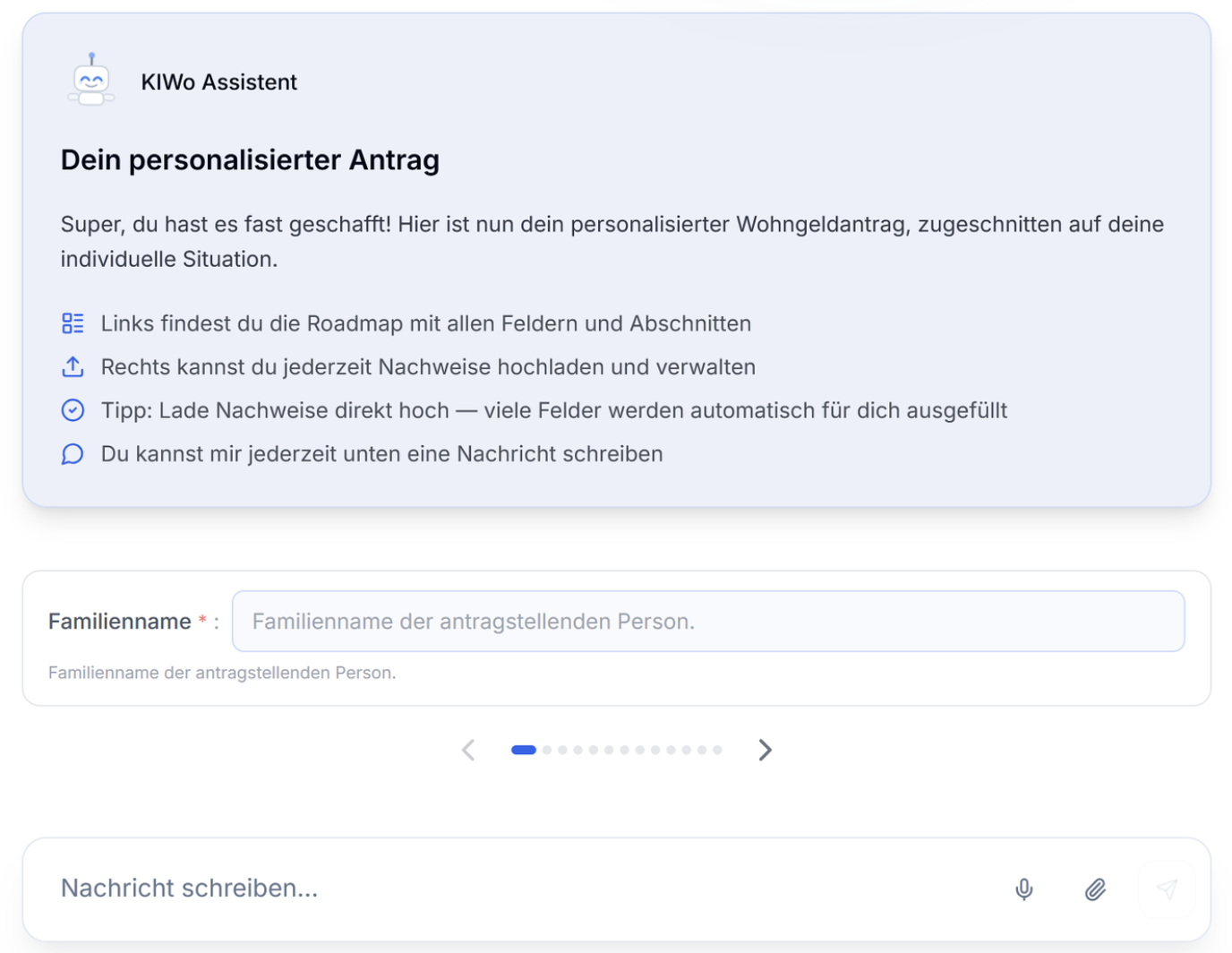Screen dimensions: 1232x953
Task: Attach a file using the paperclip icon
Action: pyautogui.click(x=1095, y=889)
